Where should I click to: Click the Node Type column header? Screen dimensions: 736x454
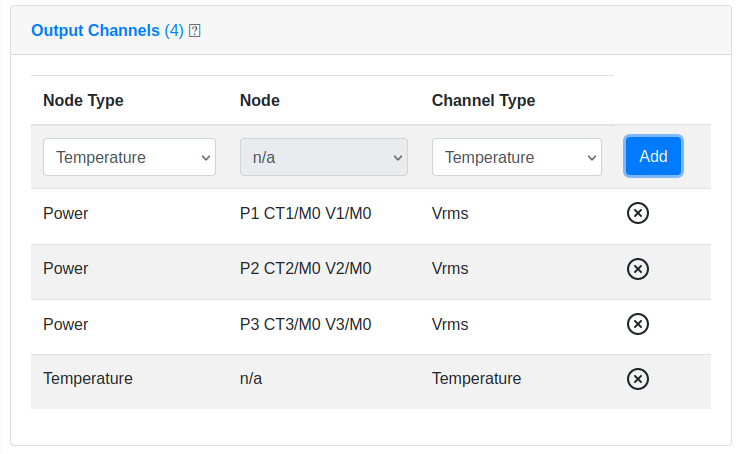click(83, 100)
